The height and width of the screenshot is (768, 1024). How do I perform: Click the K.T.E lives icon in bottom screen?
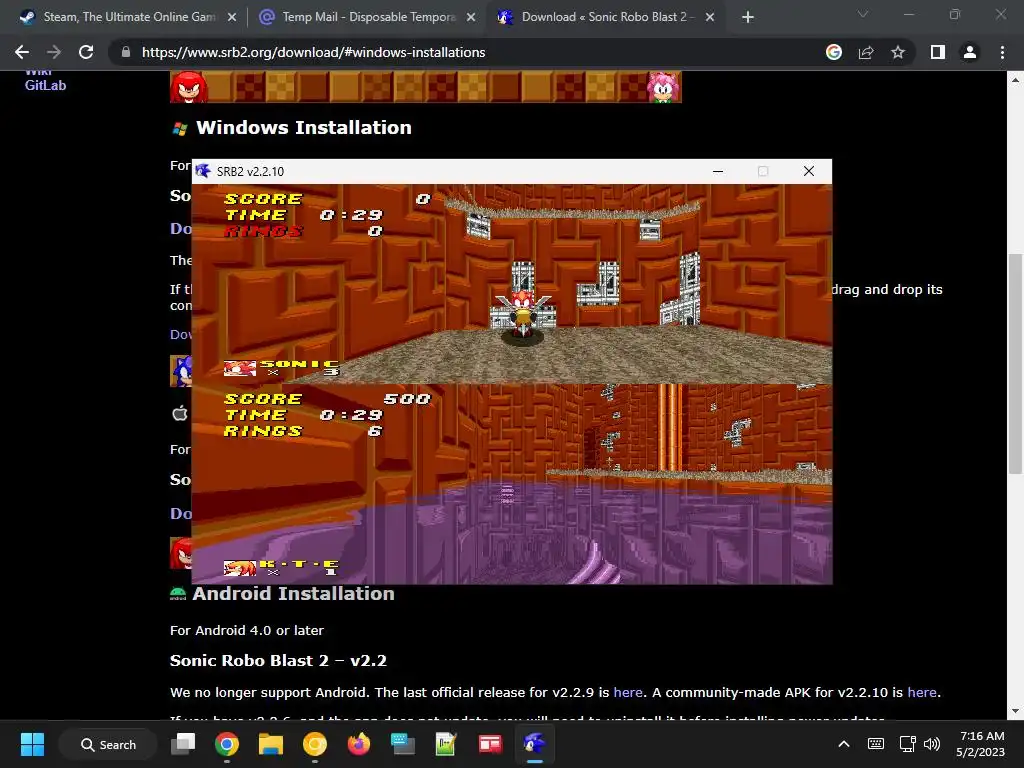240,568
